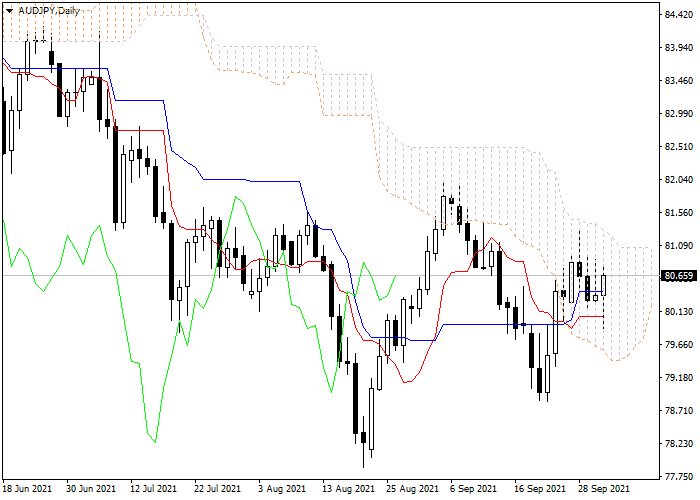Select the 81.090 price axis label

[x=679, y=246]
